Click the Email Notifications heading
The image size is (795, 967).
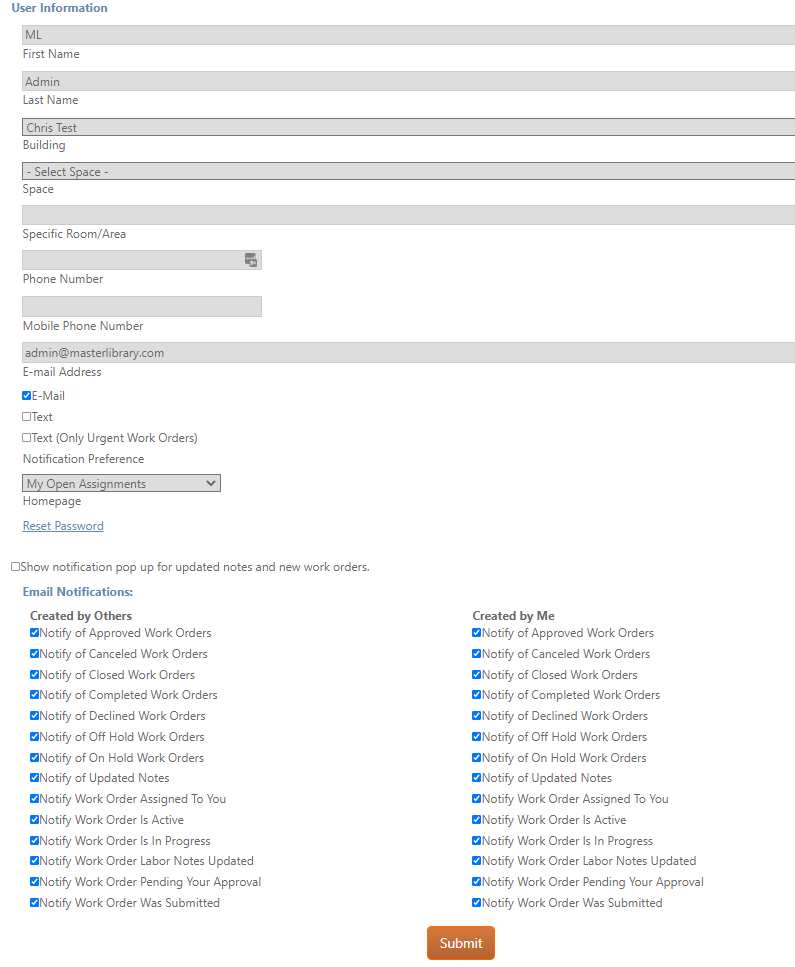[x=78, y=592]
